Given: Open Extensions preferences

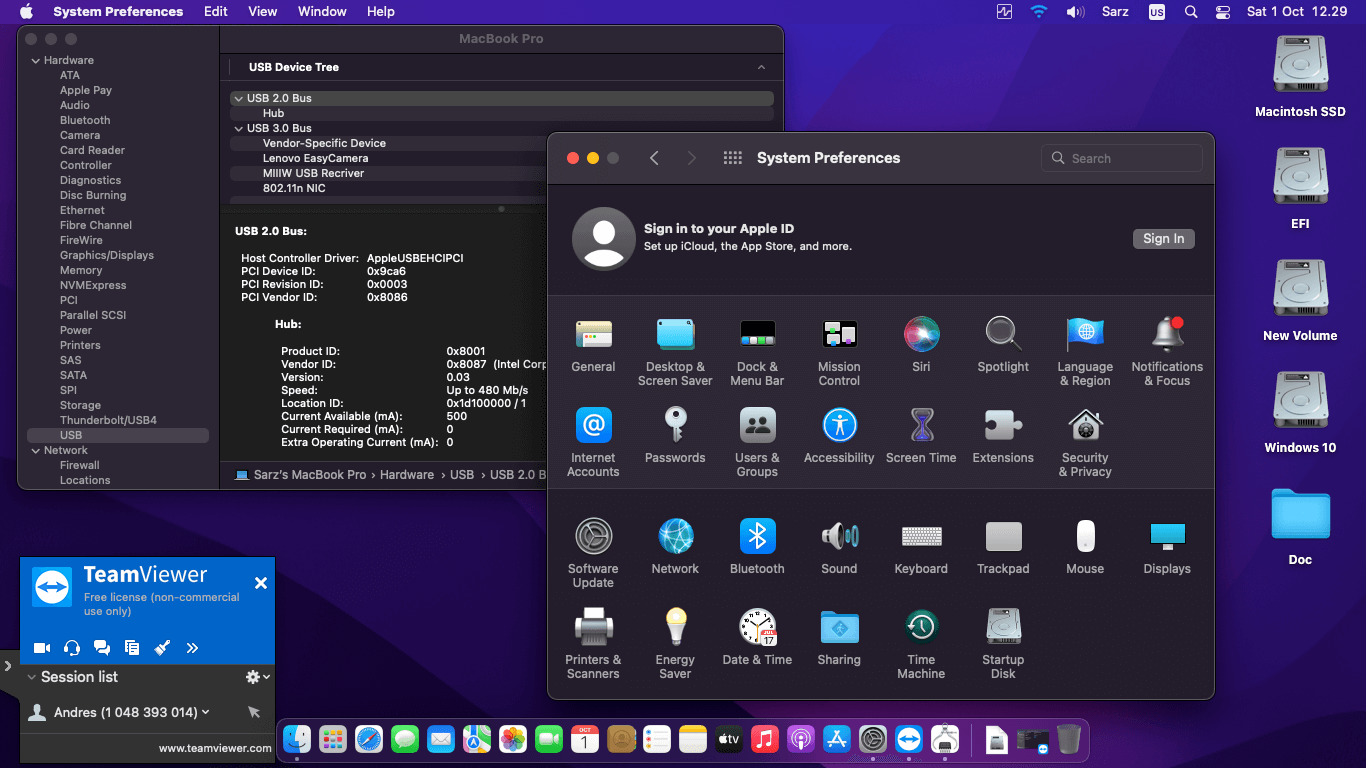Looking at the screenshot, I should (x=1003, y=435).
